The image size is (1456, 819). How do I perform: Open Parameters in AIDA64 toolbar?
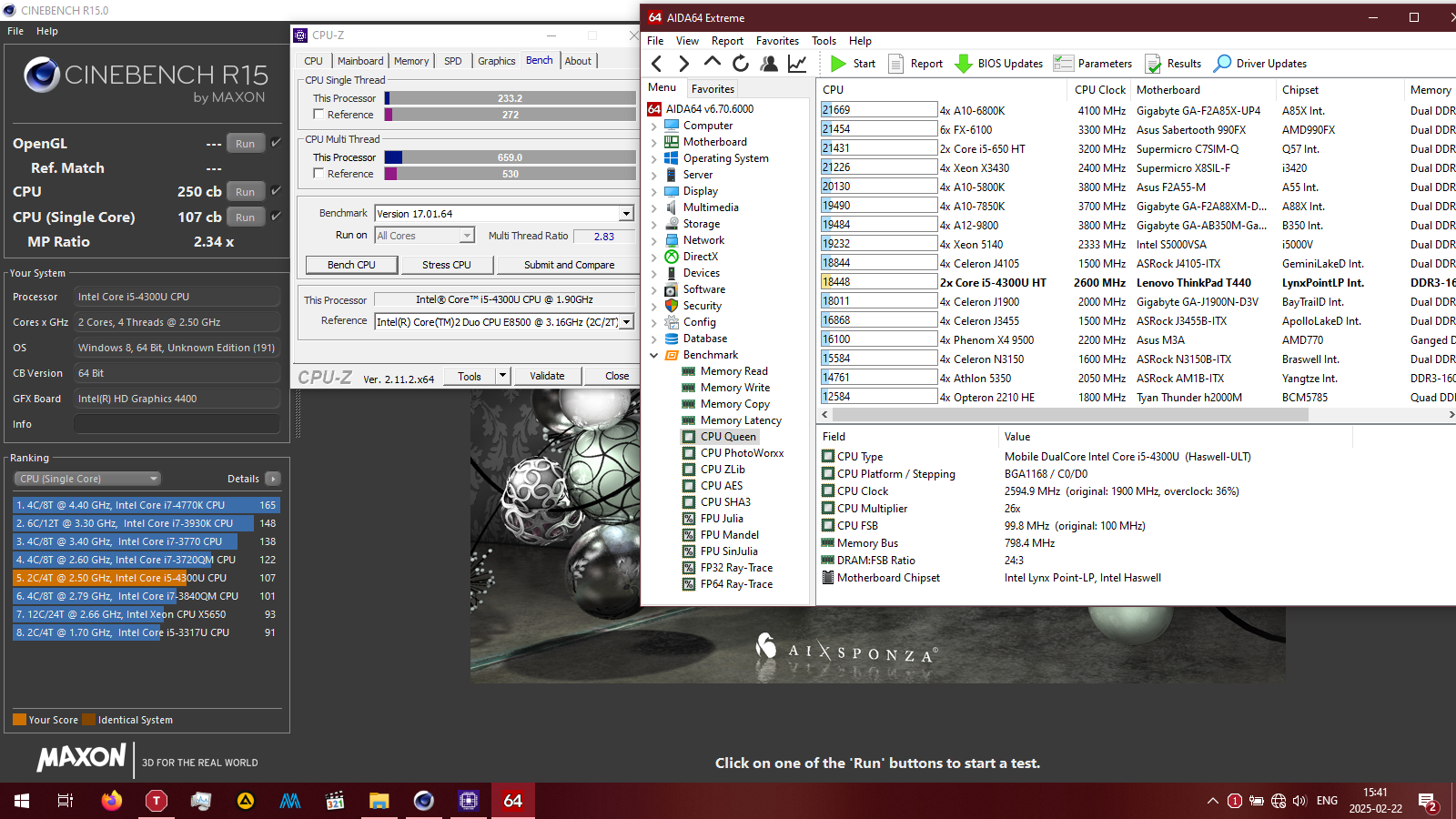(1093, 64)
